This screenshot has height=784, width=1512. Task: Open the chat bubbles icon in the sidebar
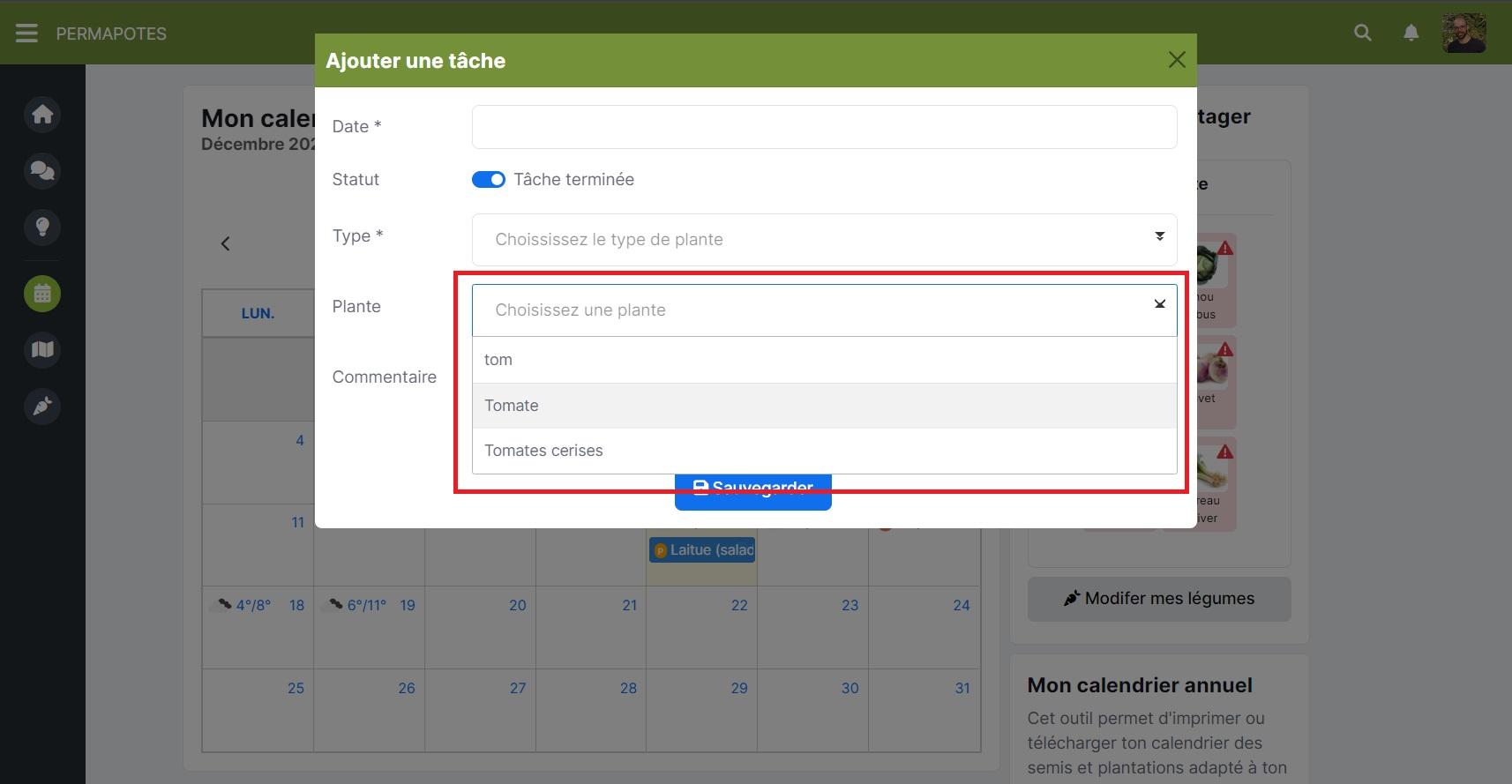[42, 170]
